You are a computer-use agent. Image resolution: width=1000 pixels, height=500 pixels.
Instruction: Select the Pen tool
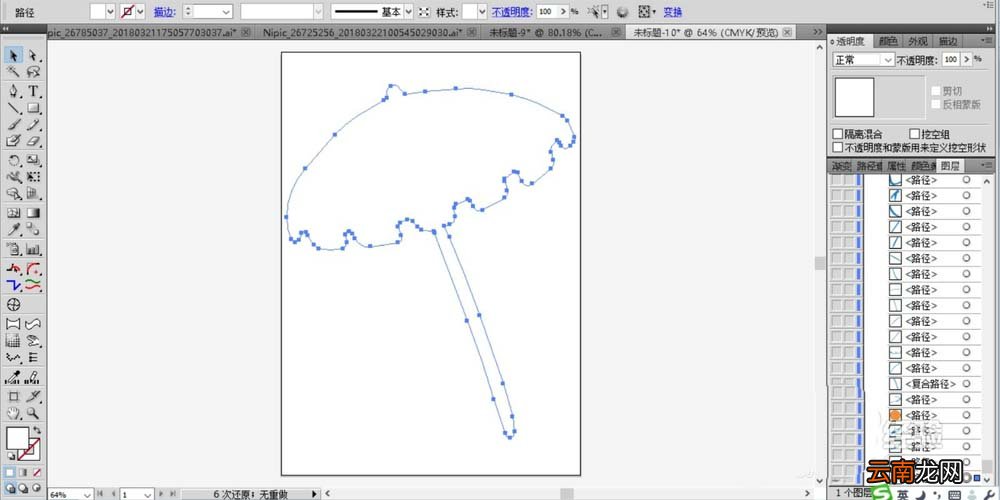pyautogui.click(x=13, y=91)
